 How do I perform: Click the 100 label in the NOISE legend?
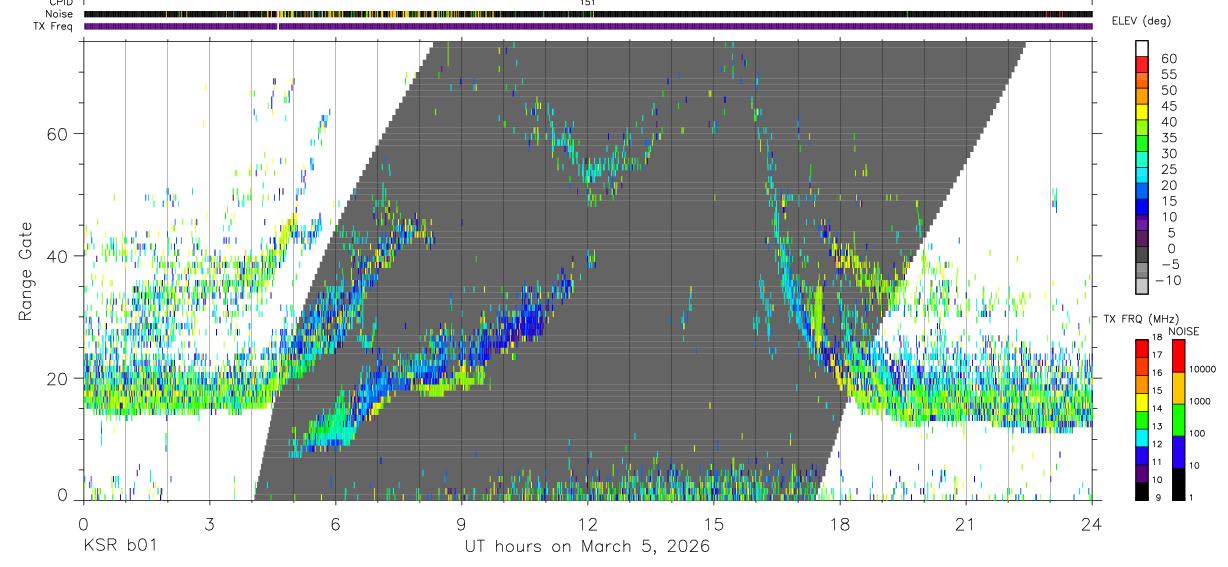pos(1197,433)
